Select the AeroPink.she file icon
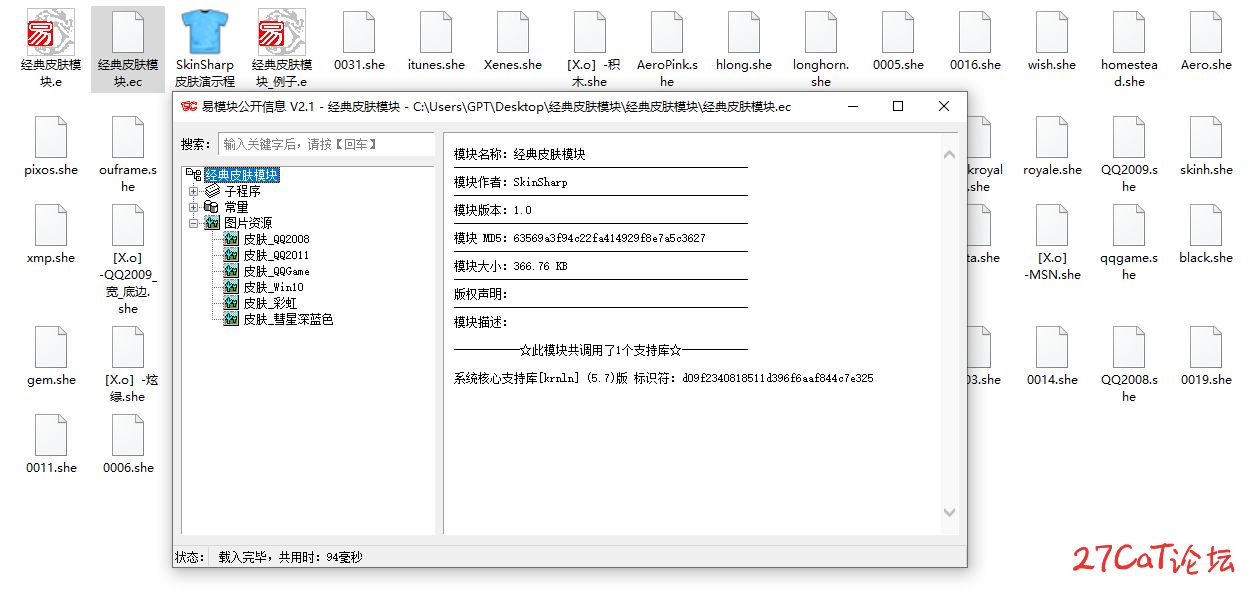The width and height of the screenshot is (1250, 600). (x=667, y=34)
